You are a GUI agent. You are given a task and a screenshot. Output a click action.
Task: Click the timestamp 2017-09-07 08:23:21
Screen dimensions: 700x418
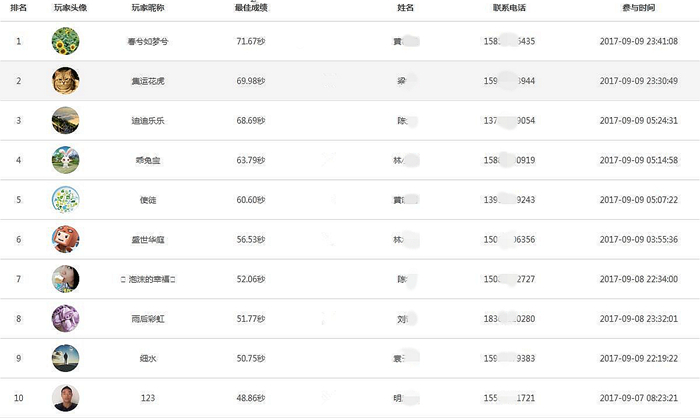(x=638, y=398)
